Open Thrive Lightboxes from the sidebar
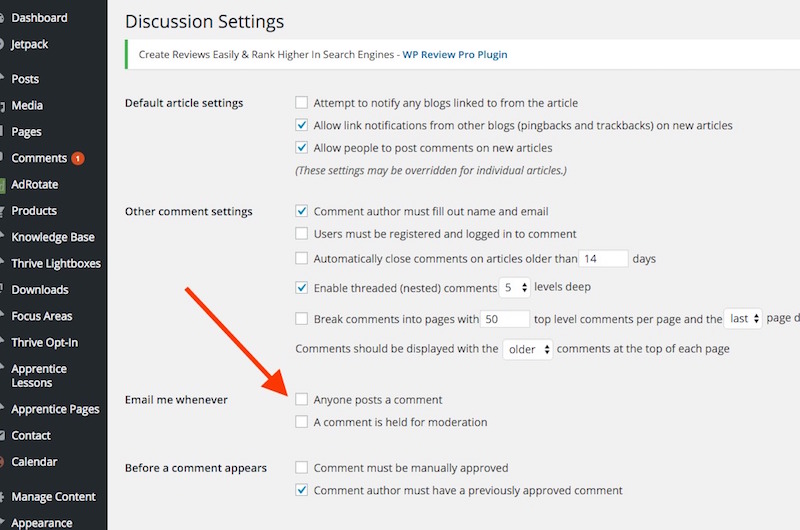 pos(56,263)
